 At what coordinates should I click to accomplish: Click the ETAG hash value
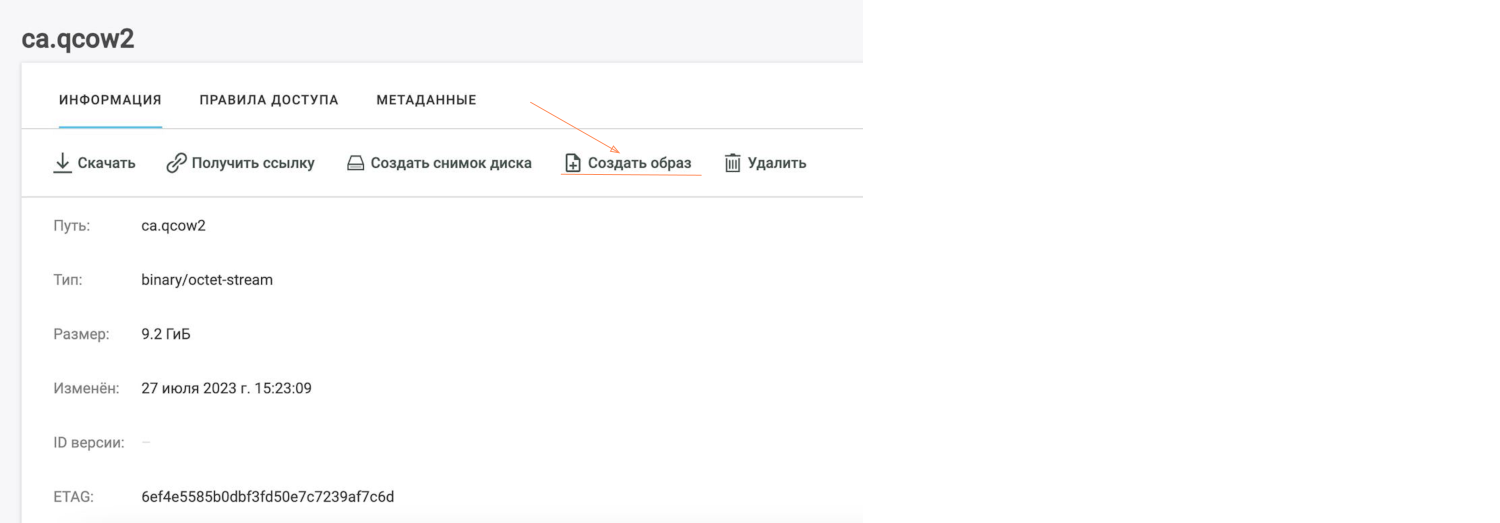pos(267,496)
